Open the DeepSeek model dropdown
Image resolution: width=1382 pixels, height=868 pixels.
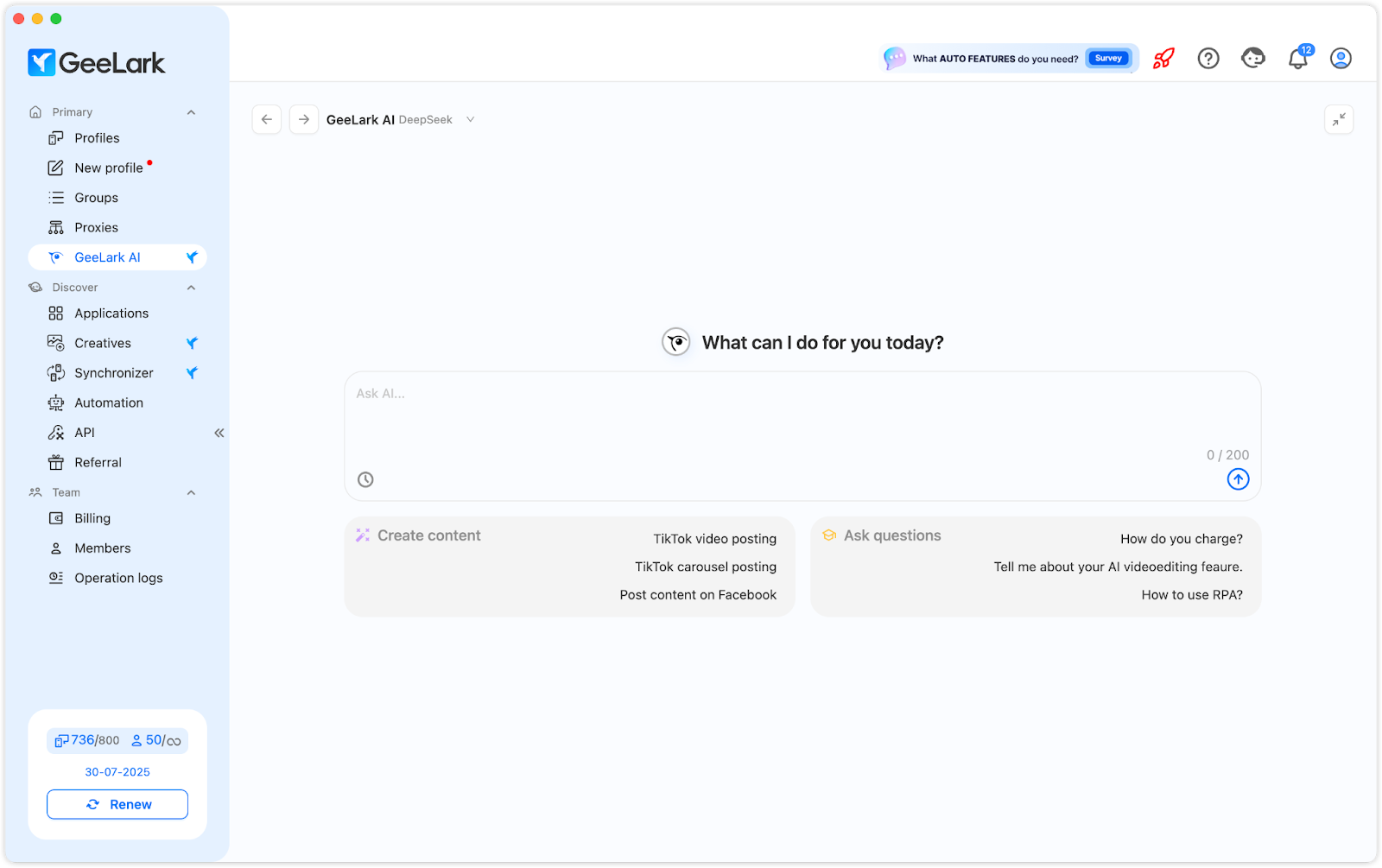436,119
